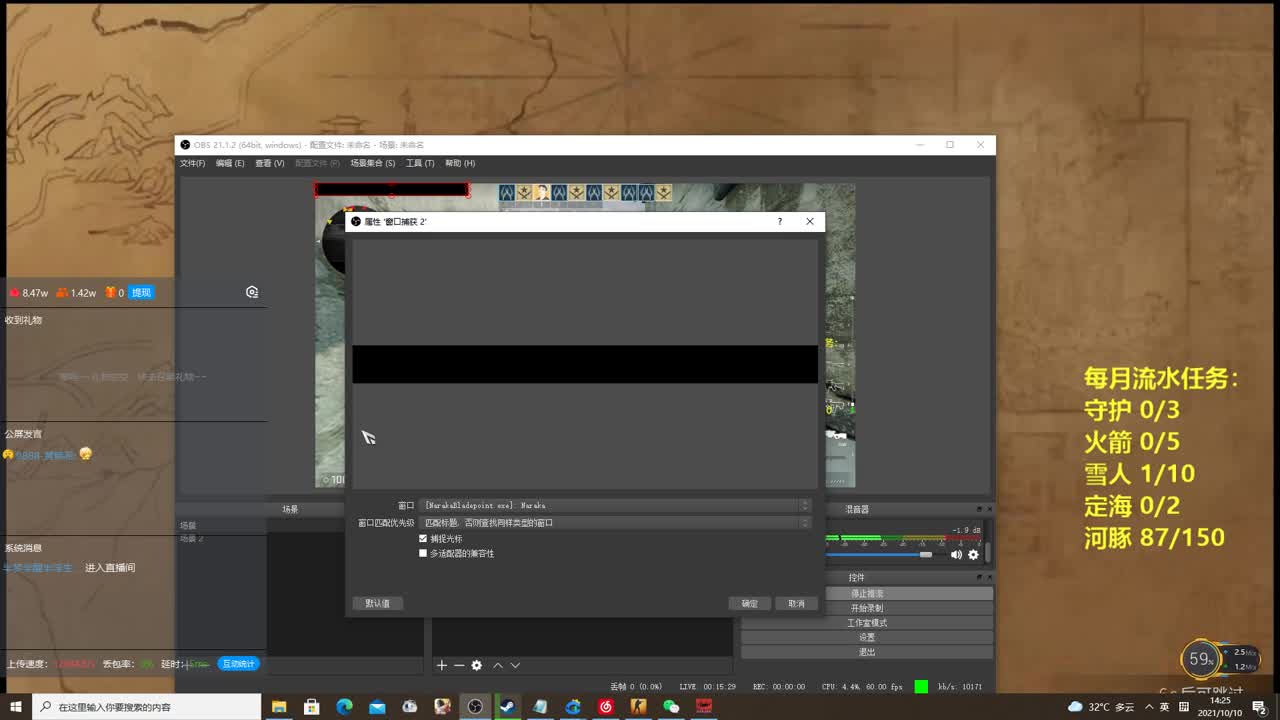Open the 文件(F) menu
Image resolution: width=1280 pixels, height=720 pixels.
(192, 163)
